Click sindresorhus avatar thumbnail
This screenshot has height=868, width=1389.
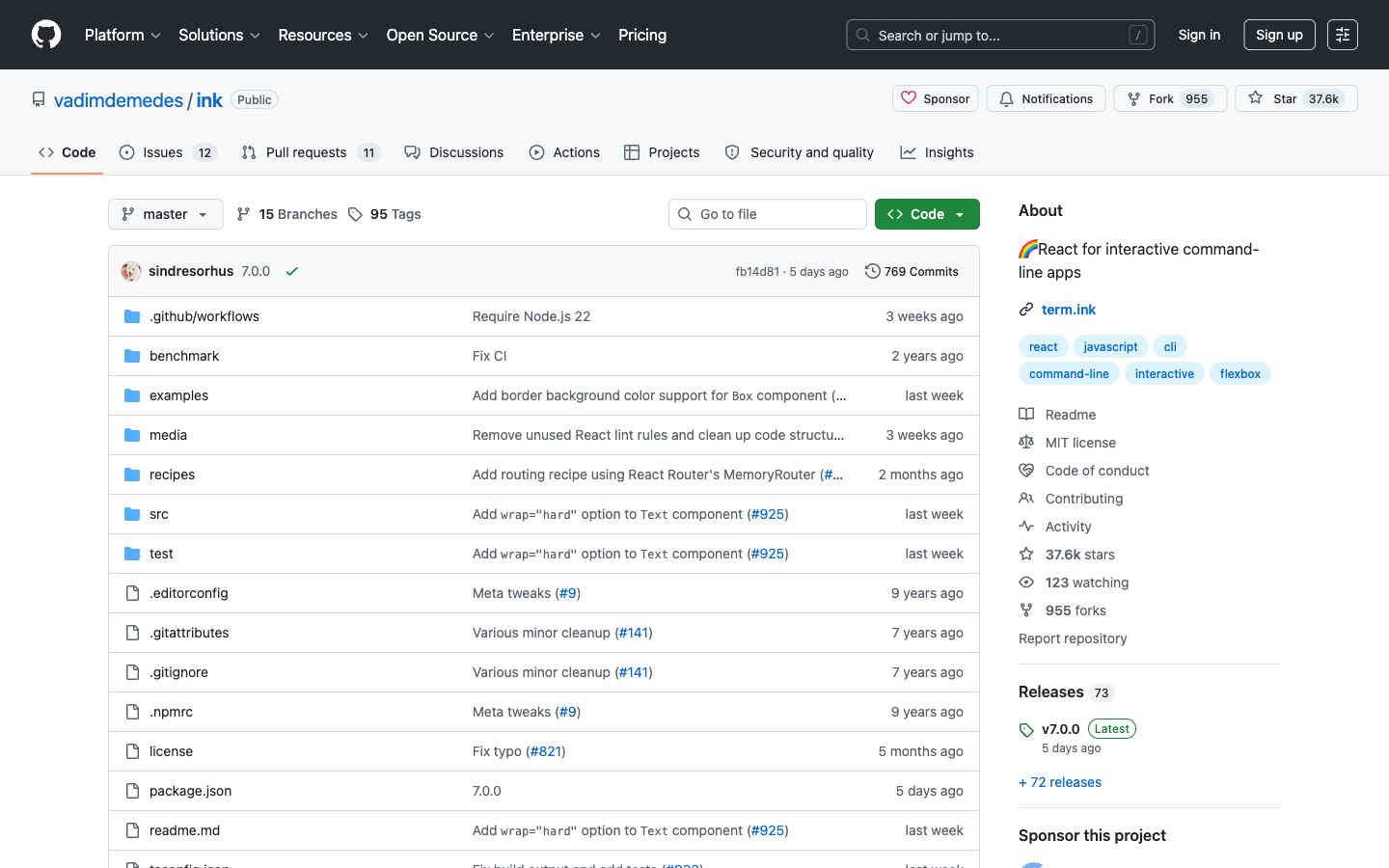131,271
